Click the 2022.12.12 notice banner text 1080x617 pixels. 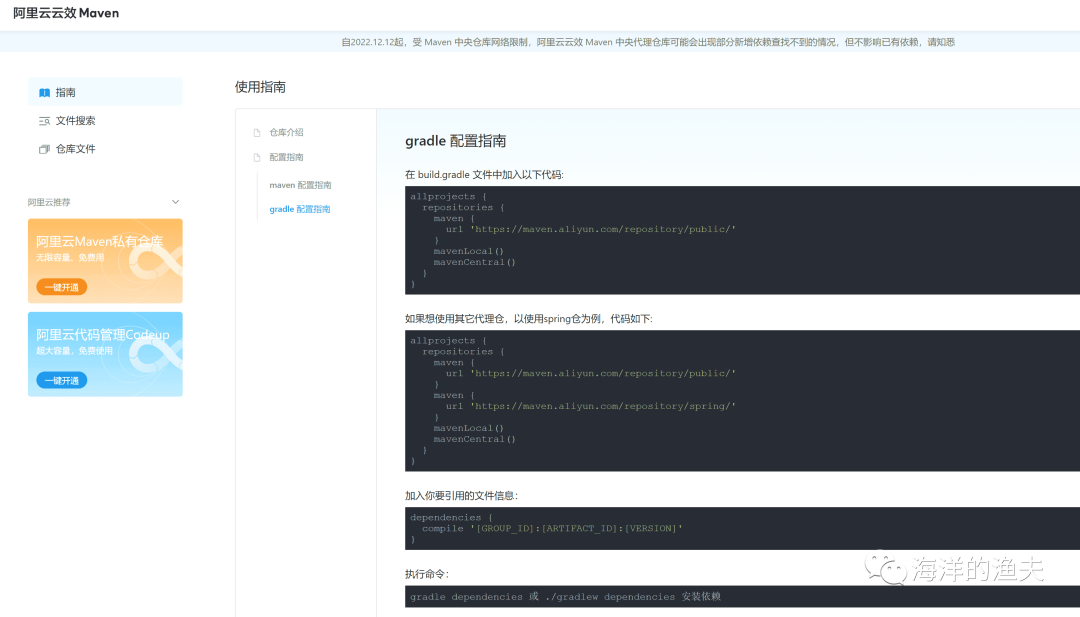(648, 42)
